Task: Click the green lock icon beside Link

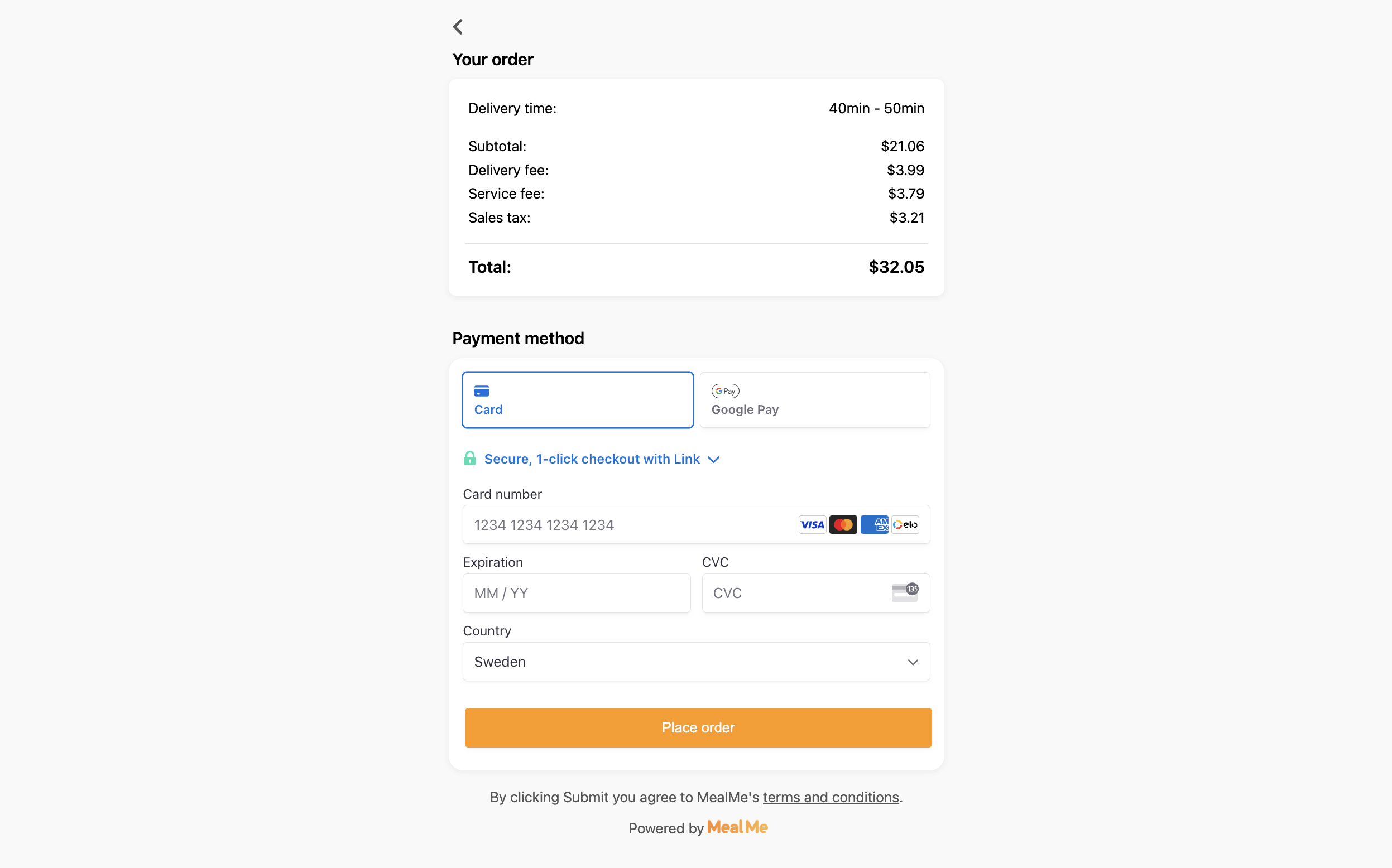Action: 470,458
